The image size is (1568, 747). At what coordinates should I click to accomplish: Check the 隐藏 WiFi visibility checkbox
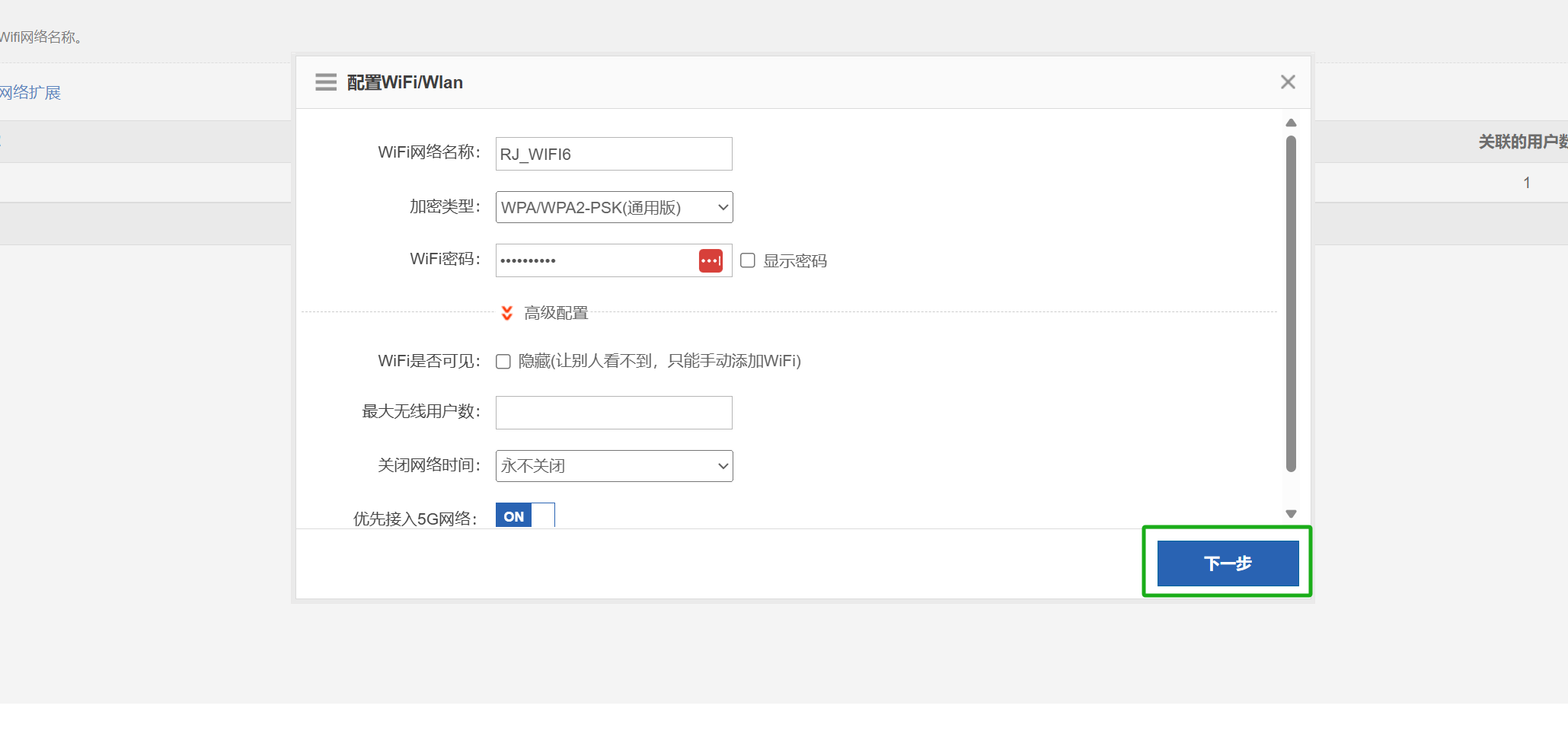click(x=503, y=362)
